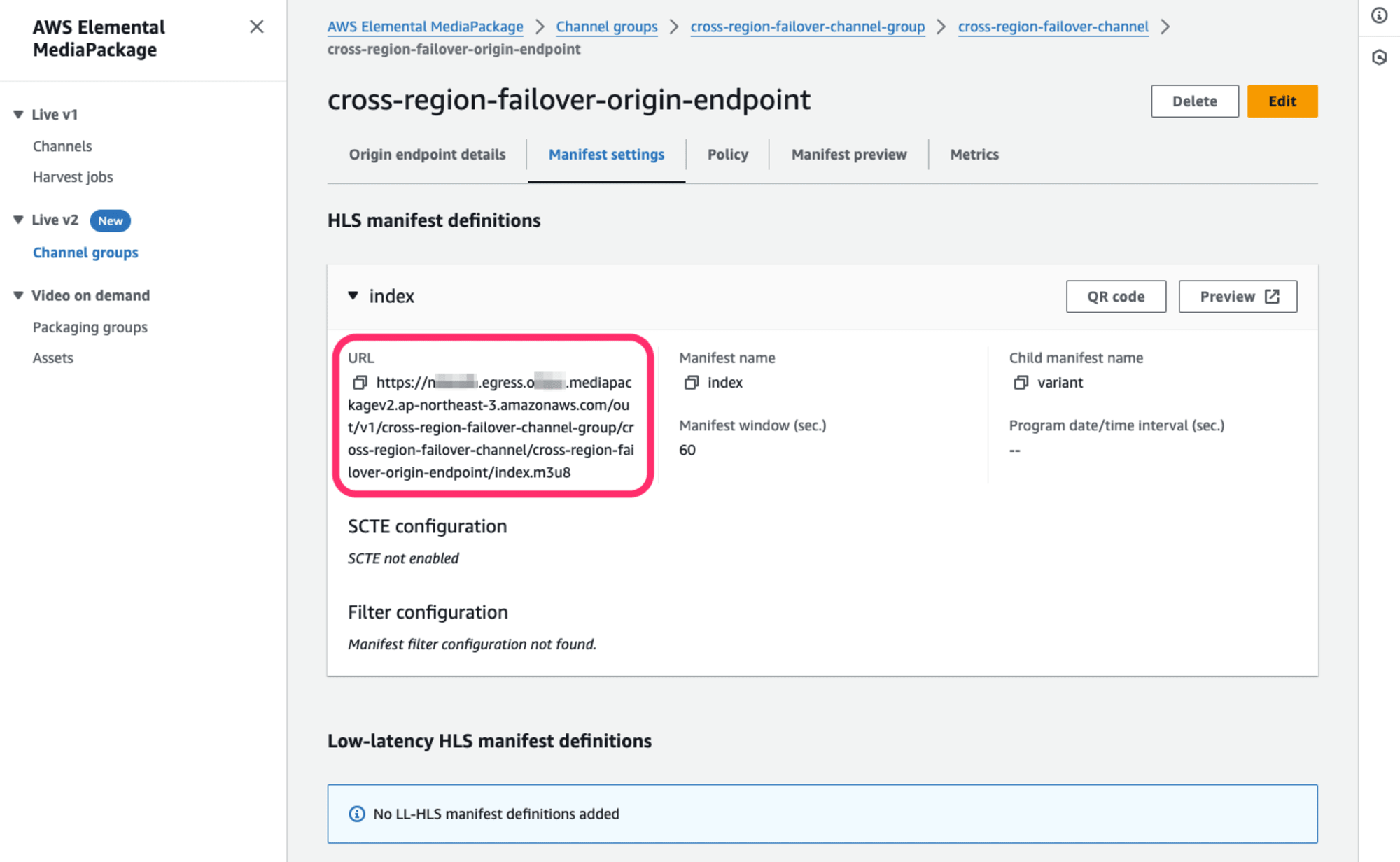Screen dimensions: 1400x862
Task: Switch to the Policy tab
Action: click(728, 155)
